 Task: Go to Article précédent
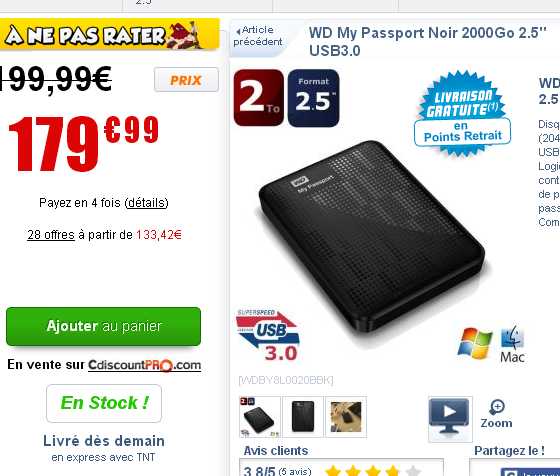point(258,36)
